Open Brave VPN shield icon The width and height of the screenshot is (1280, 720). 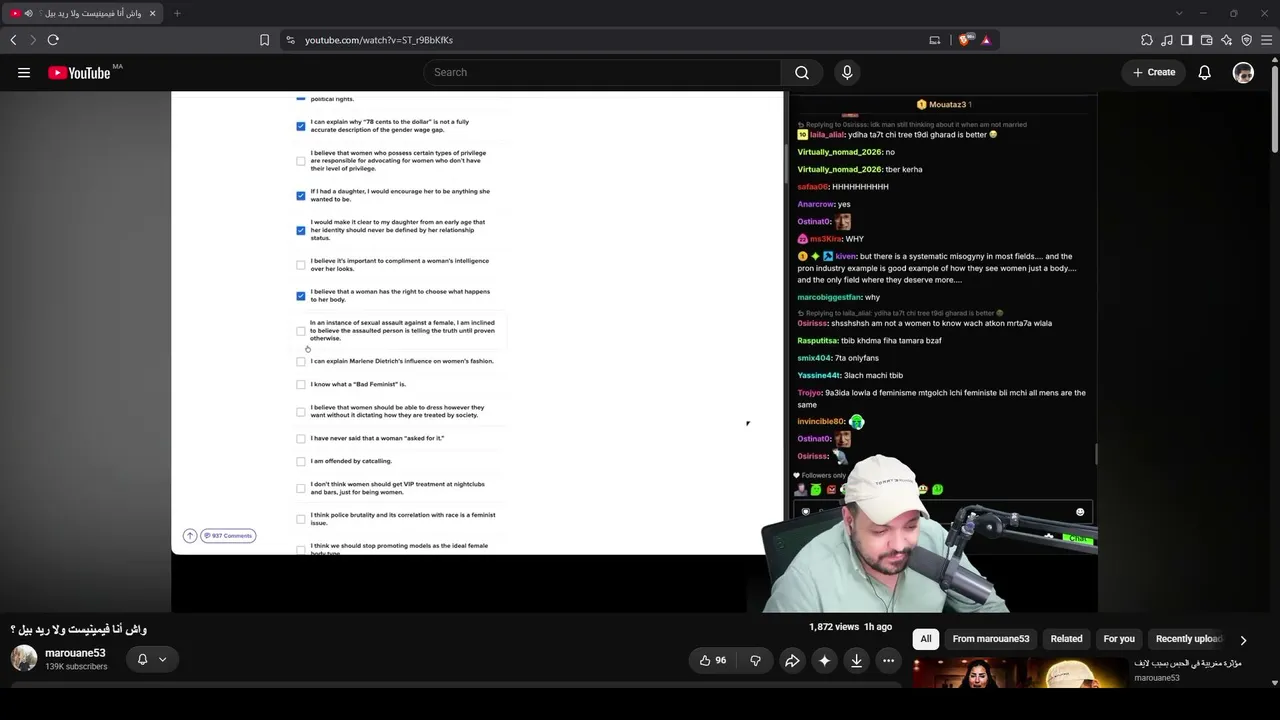coord(1246,40)
